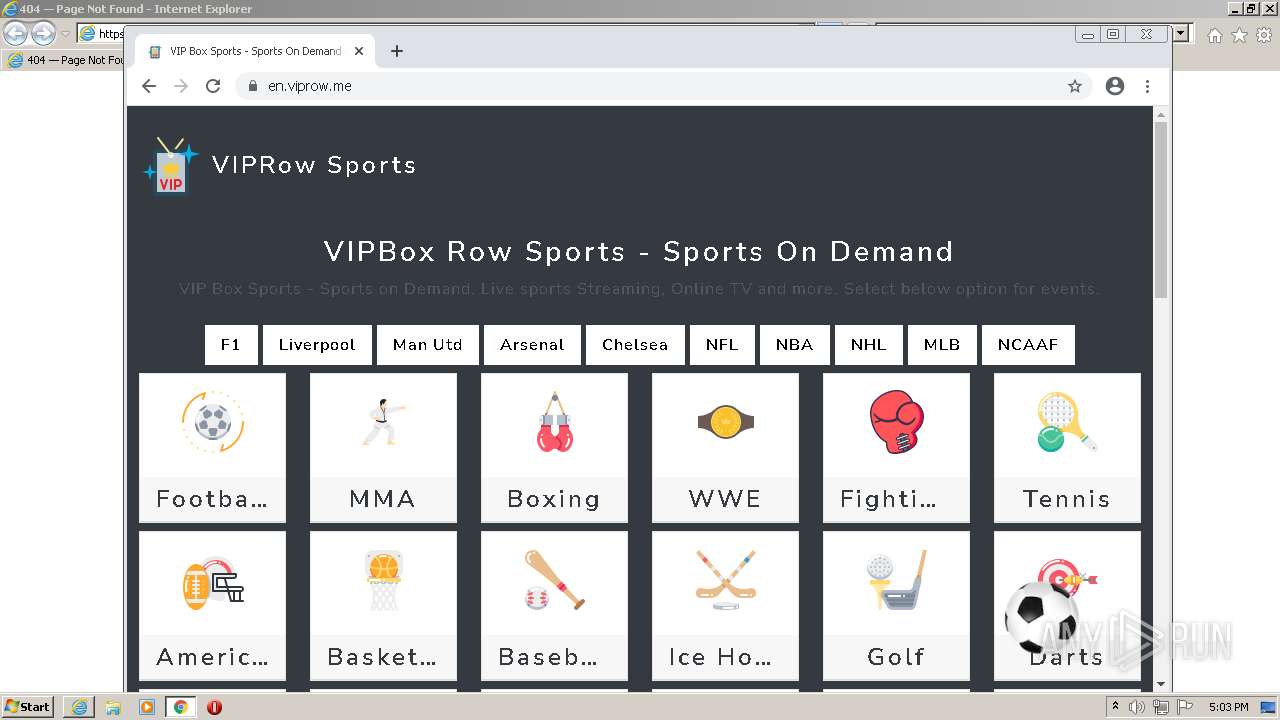Choose the WWE championship belt icon
Image resolution: width=1280 pixels, height=720 pixels.
pyautogui.click(x=725, y=422)
